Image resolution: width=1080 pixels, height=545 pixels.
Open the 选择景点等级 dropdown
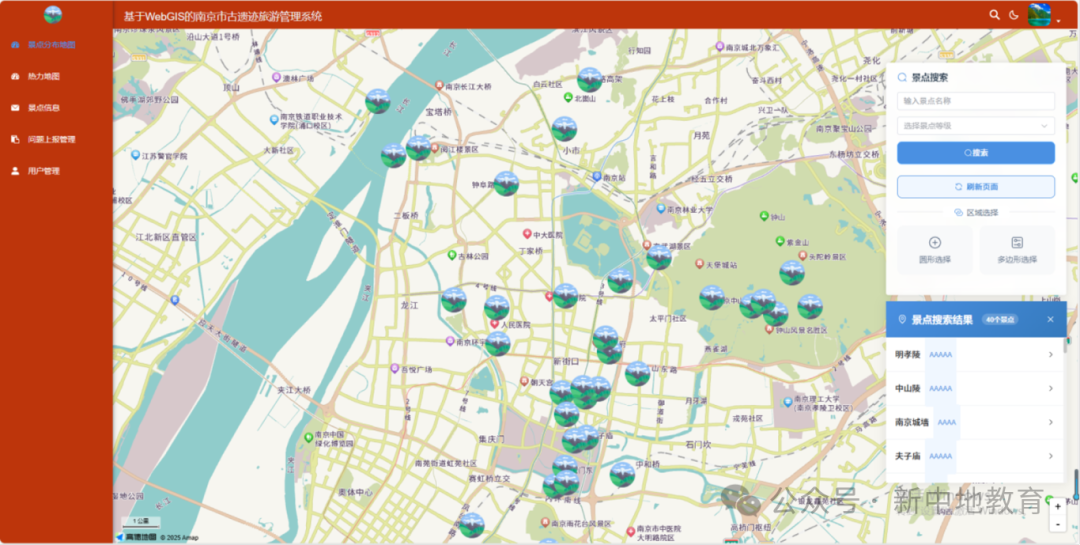[x=975, y=126]
